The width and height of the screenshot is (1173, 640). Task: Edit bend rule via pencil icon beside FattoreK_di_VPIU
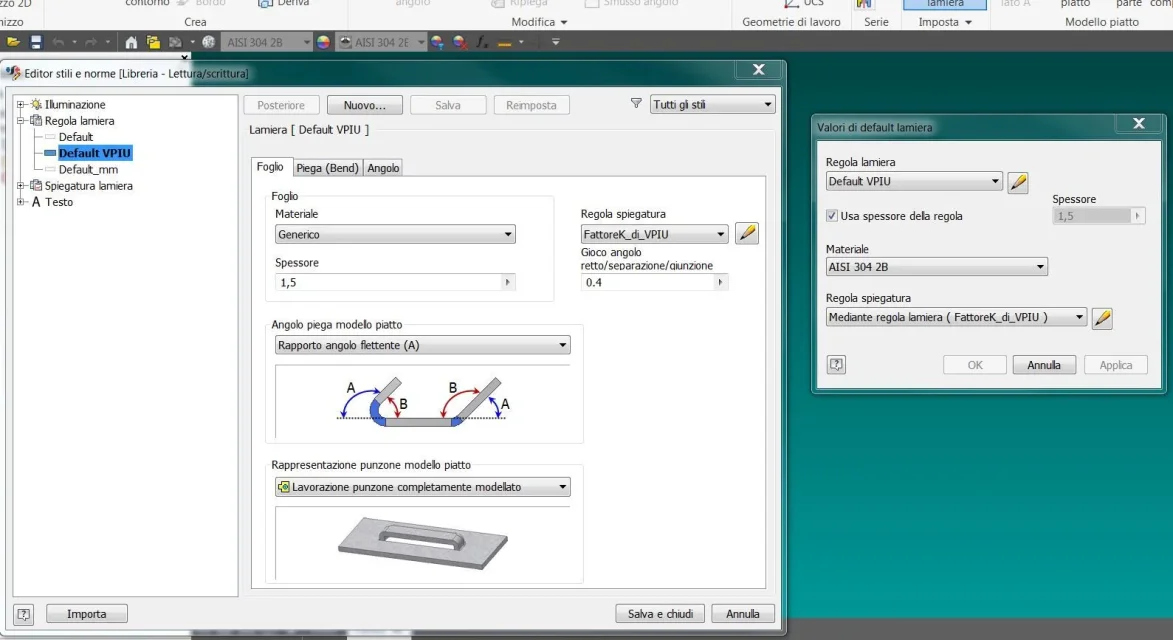(x=746, y=234)
